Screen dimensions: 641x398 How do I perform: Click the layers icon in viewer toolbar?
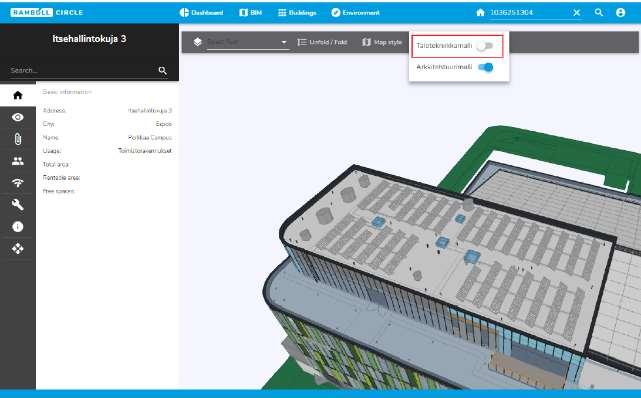[197, 42]
